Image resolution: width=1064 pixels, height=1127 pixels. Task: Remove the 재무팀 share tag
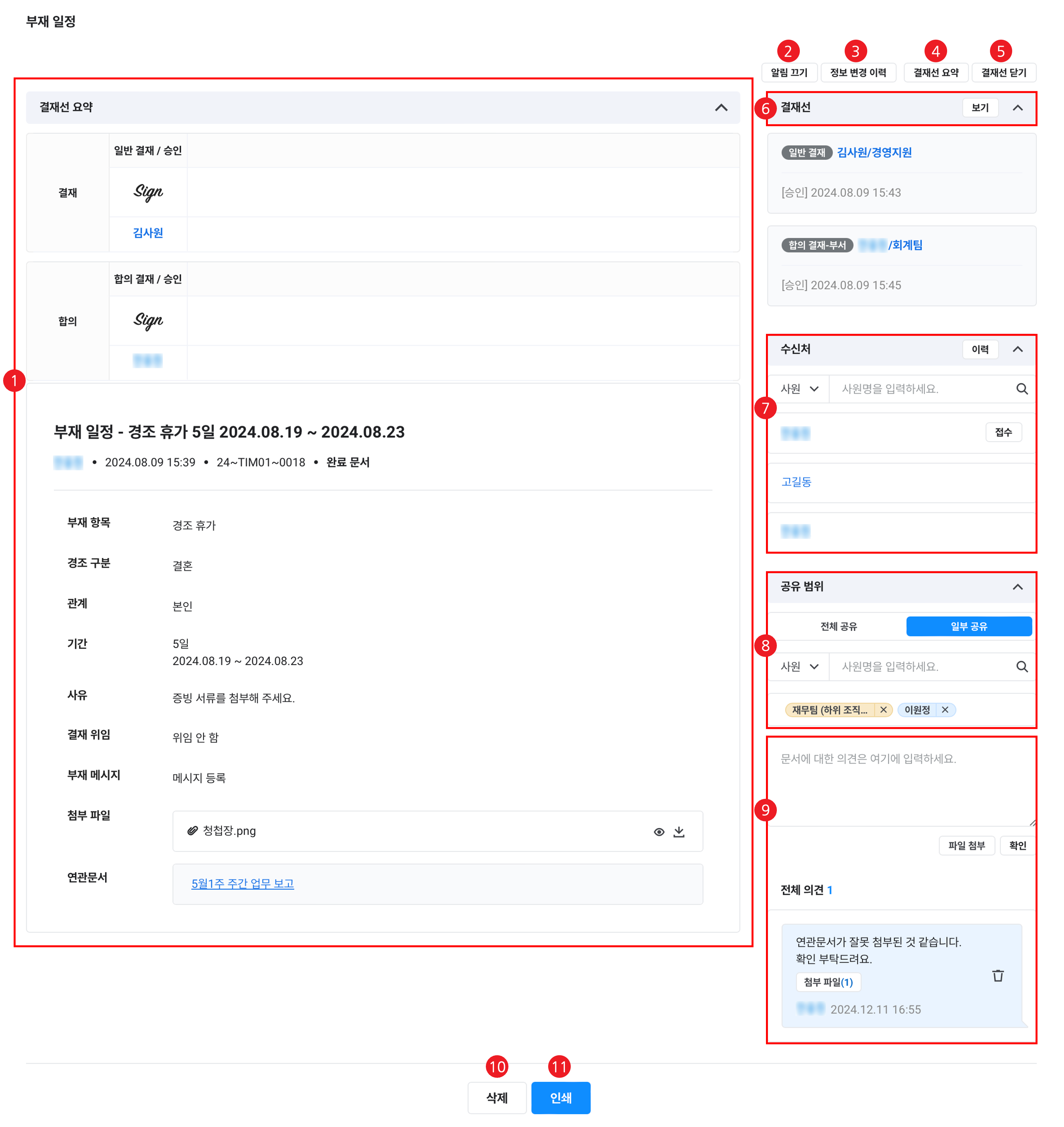[883, 710]
